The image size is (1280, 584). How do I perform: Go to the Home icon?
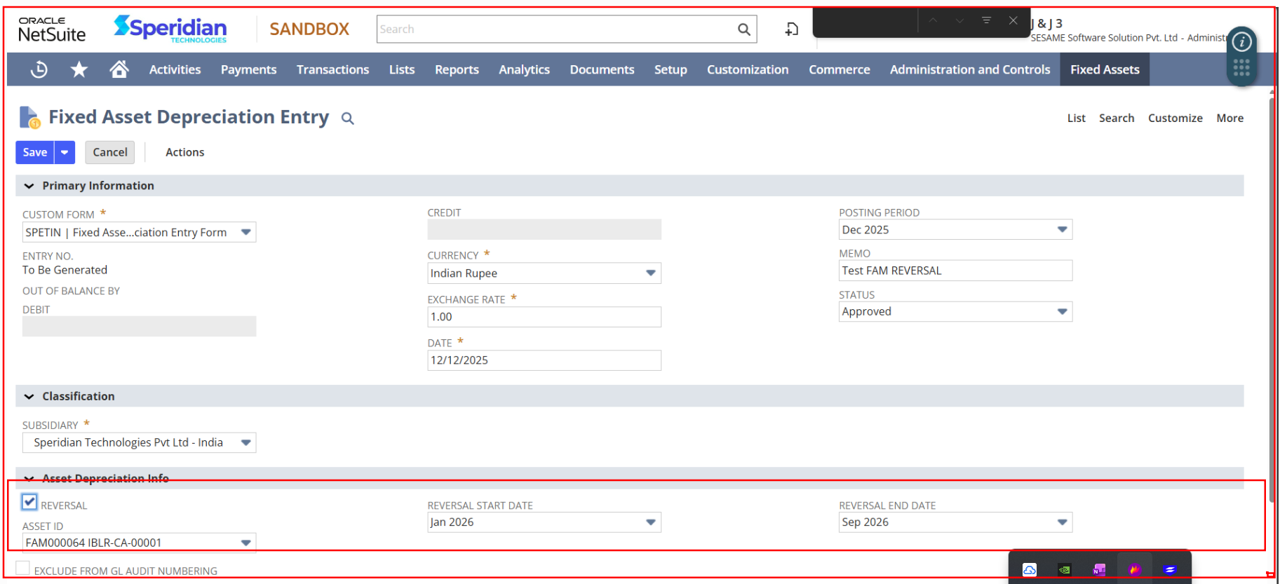click(119, 69)
